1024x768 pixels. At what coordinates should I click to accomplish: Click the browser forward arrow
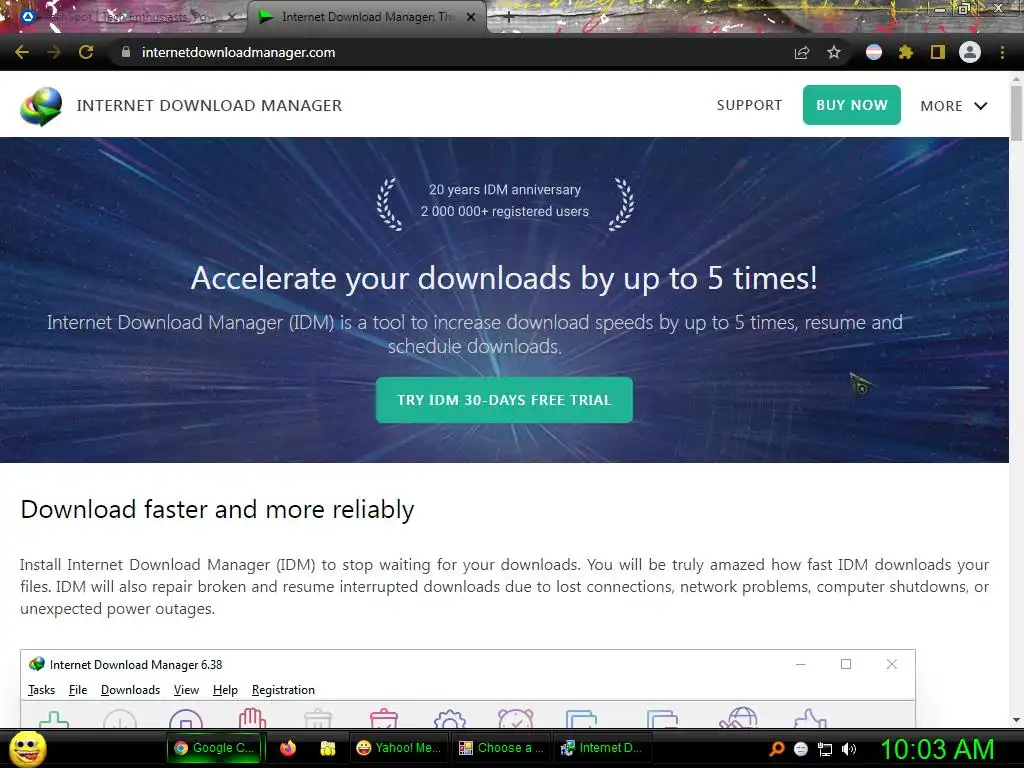(54, 52)
